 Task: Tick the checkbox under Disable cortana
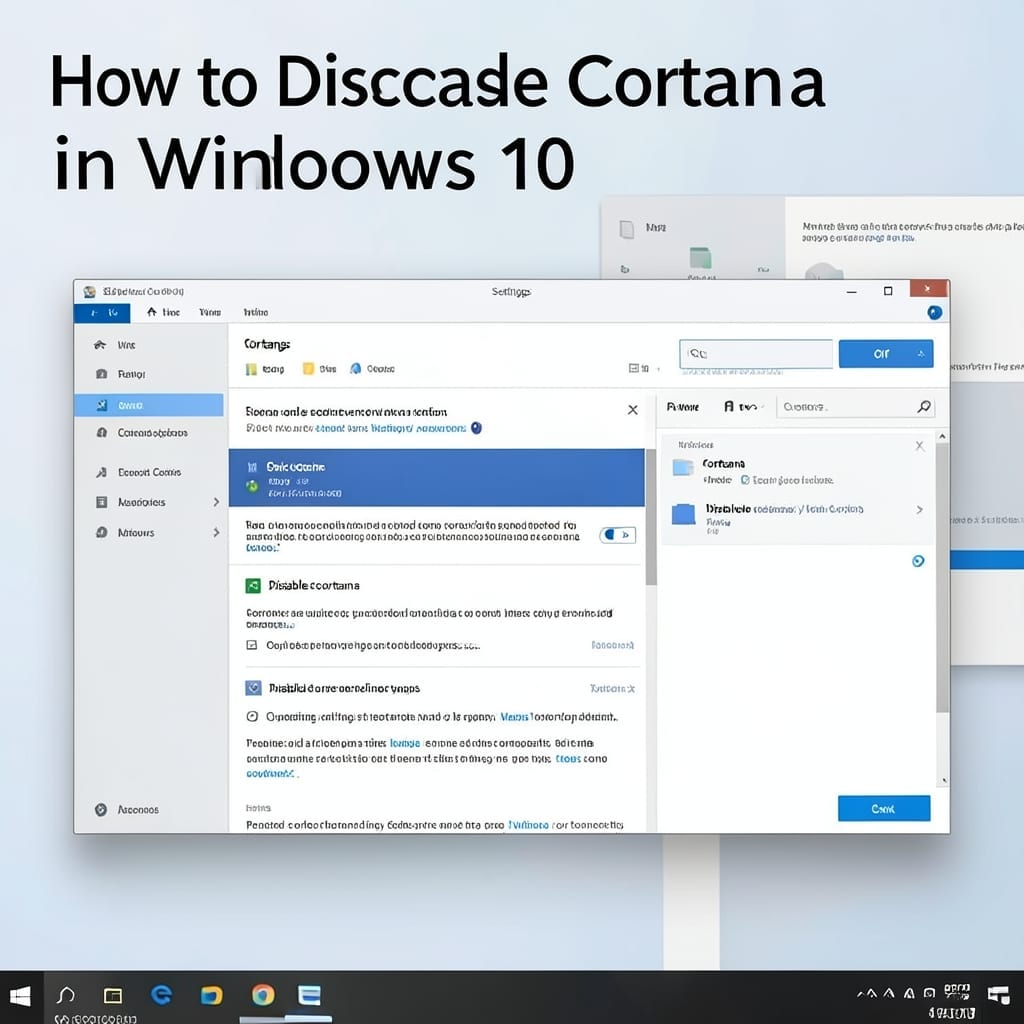tap(251, 645)
